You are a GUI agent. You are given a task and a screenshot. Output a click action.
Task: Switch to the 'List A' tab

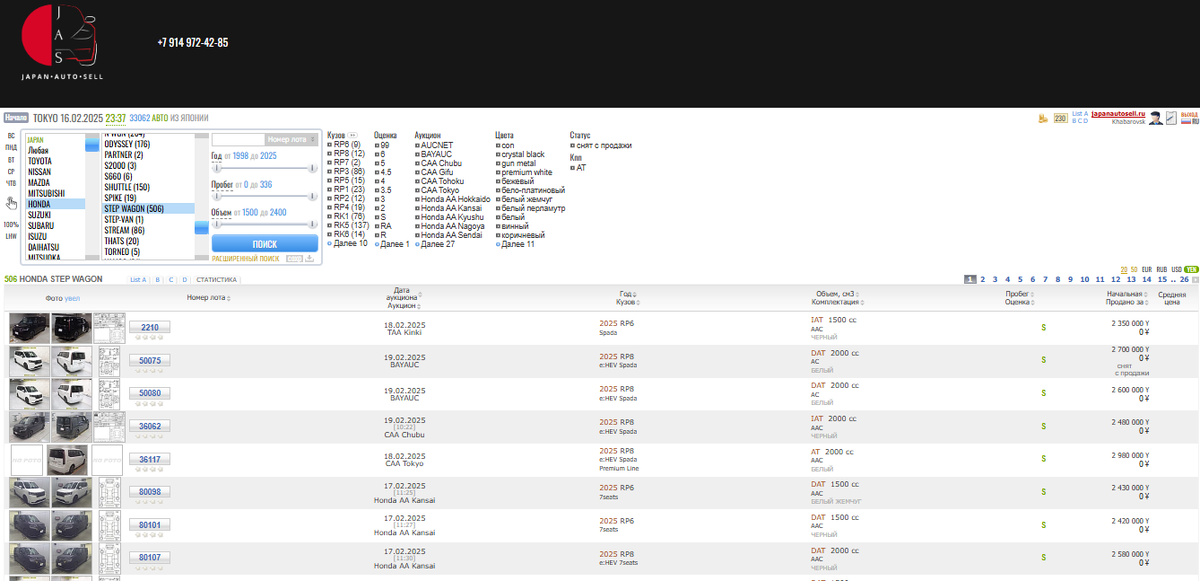(138, 280)
